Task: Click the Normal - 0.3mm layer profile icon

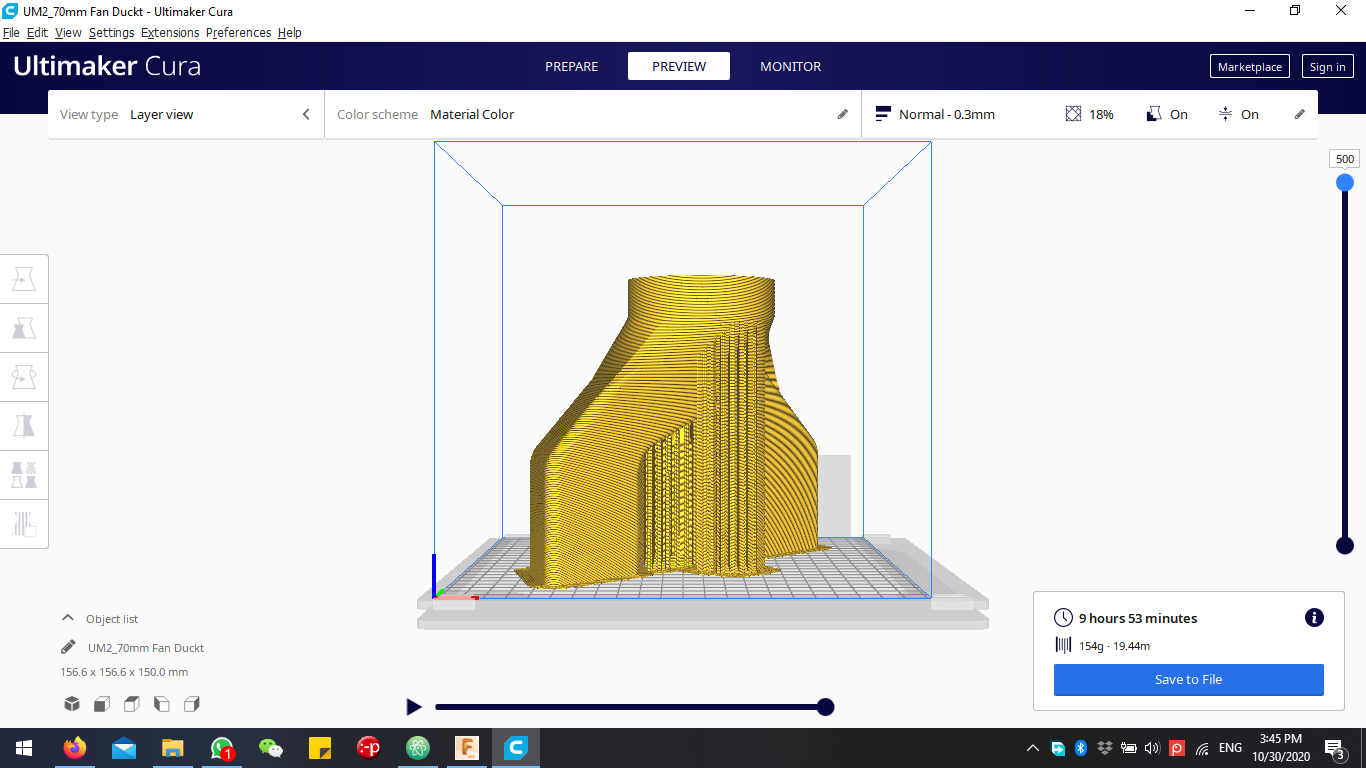Action: (x=883, y=114)
